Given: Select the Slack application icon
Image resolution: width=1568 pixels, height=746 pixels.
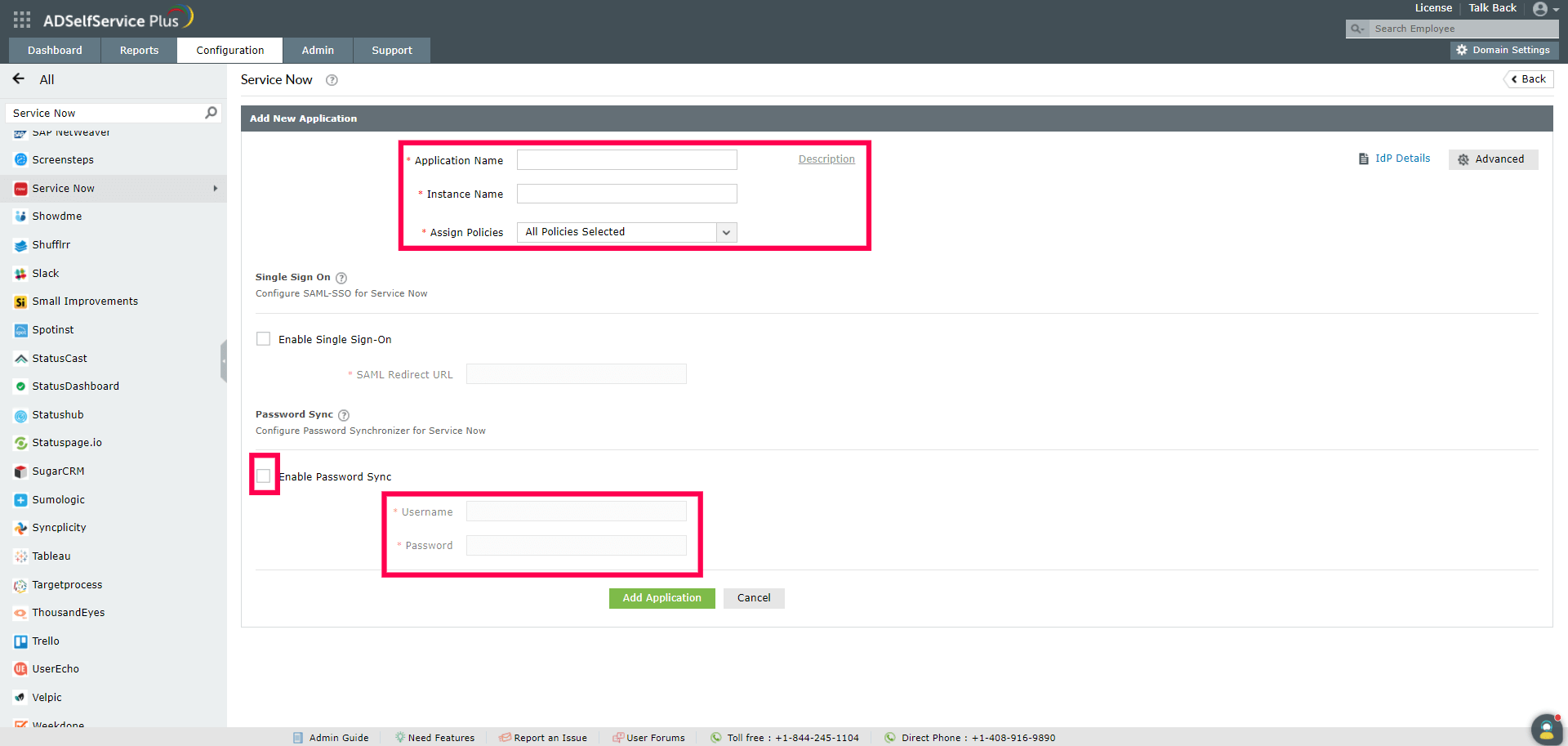Looking at the screenshot, I should (20, 273).
